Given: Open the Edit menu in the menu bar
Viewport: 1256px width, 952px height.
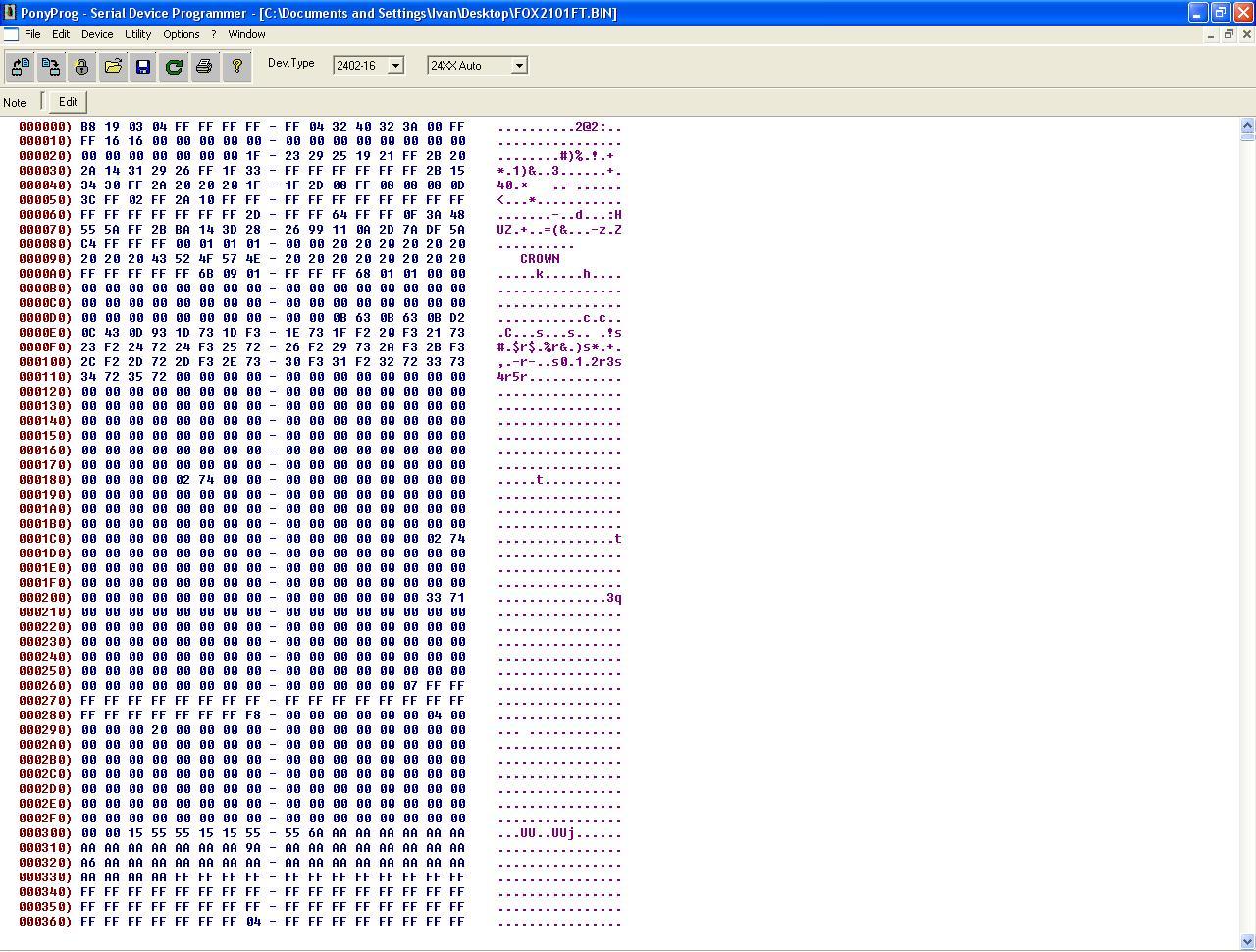Looking at the screenshot, I should pos(61,34).
